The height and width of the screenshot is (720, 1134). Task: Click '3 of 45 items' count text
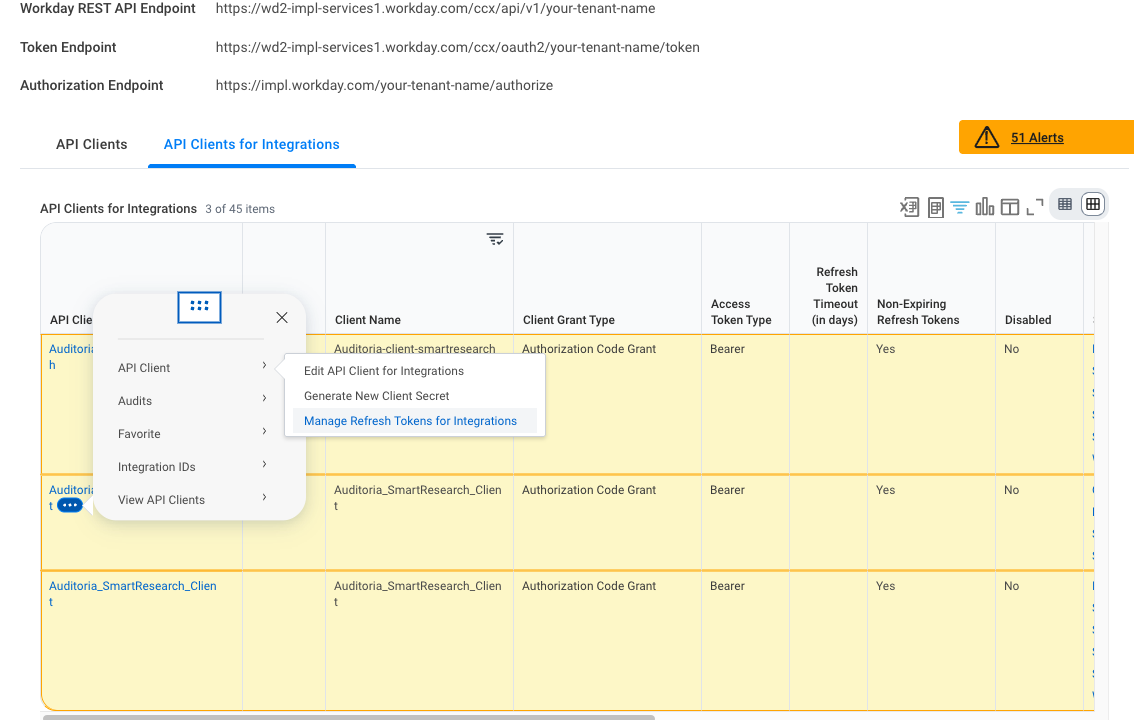240,209
